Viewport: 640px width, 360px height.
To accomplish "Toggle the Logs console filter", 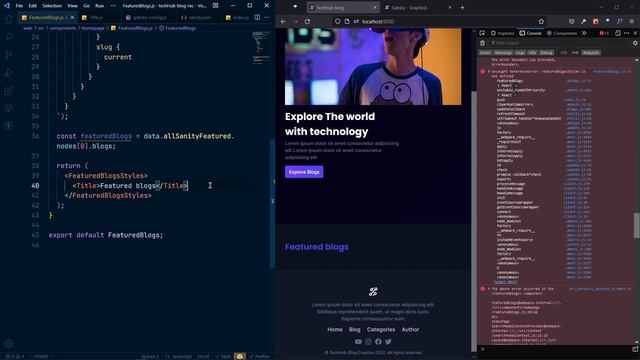I will click(520, 53).
